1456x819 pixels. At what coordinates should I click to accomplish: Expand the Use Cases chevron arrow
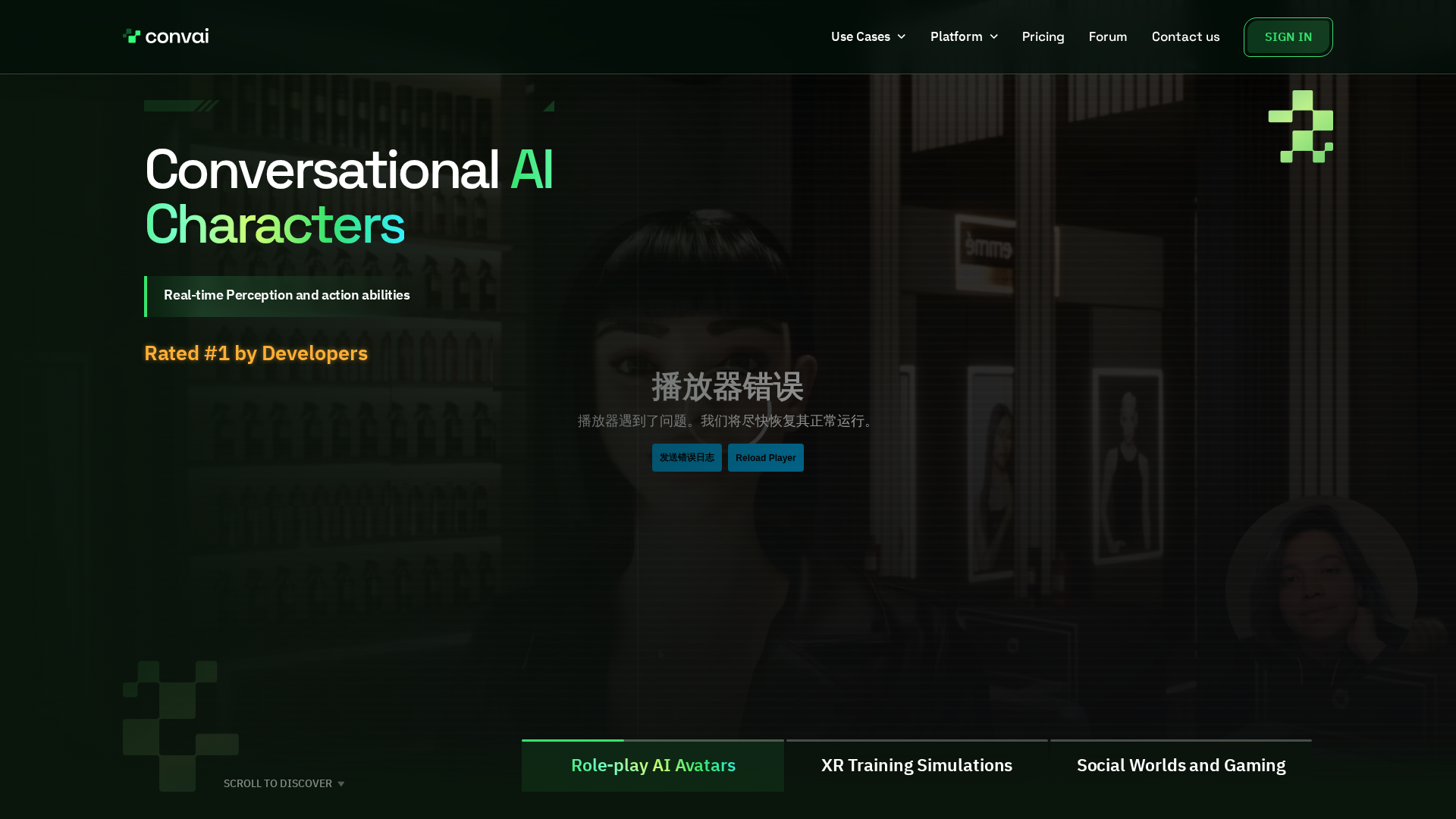902,36
